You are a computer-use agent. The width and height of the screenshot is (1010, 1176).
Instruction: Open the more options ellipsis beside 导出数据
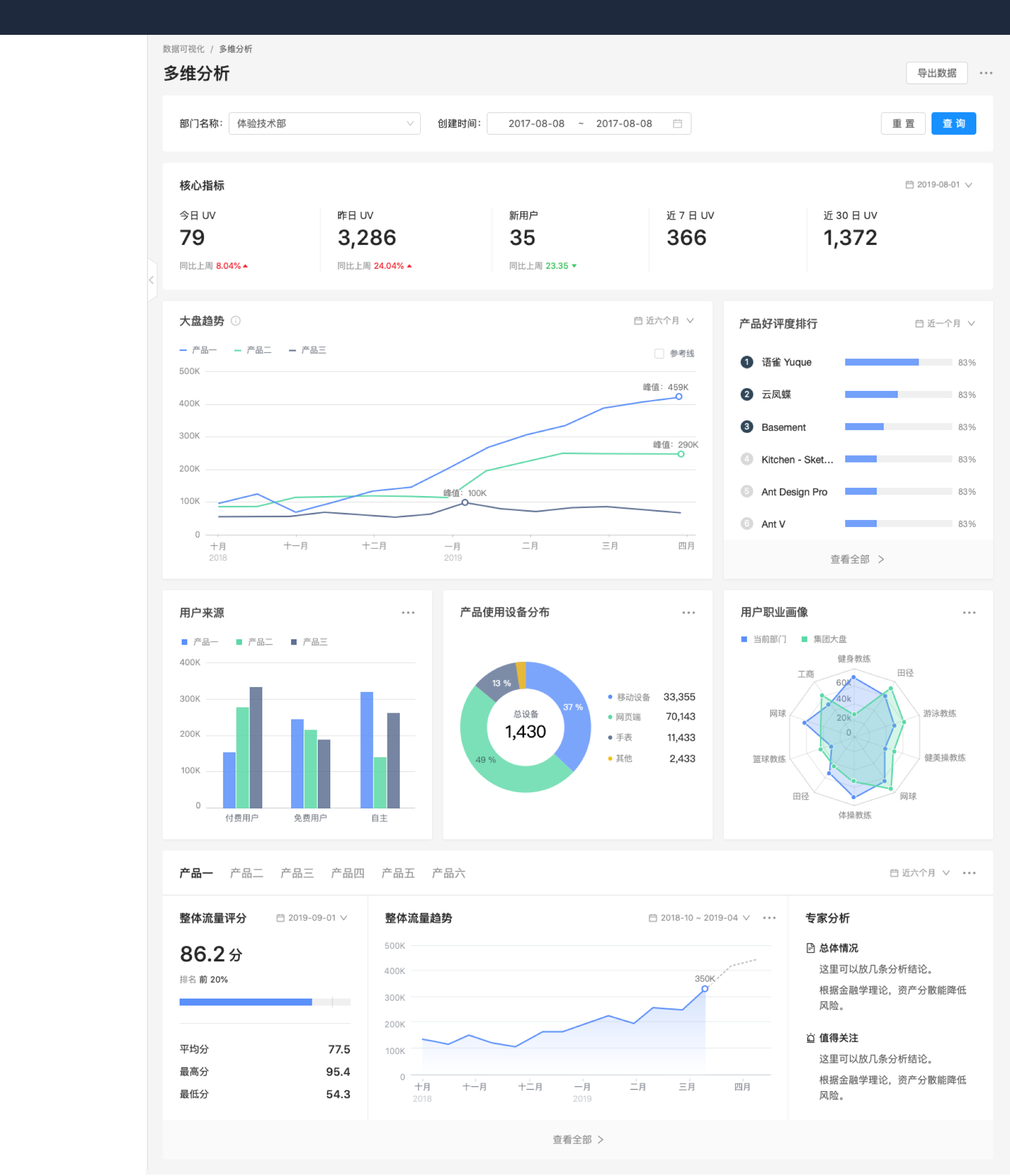tap(986, 73)
